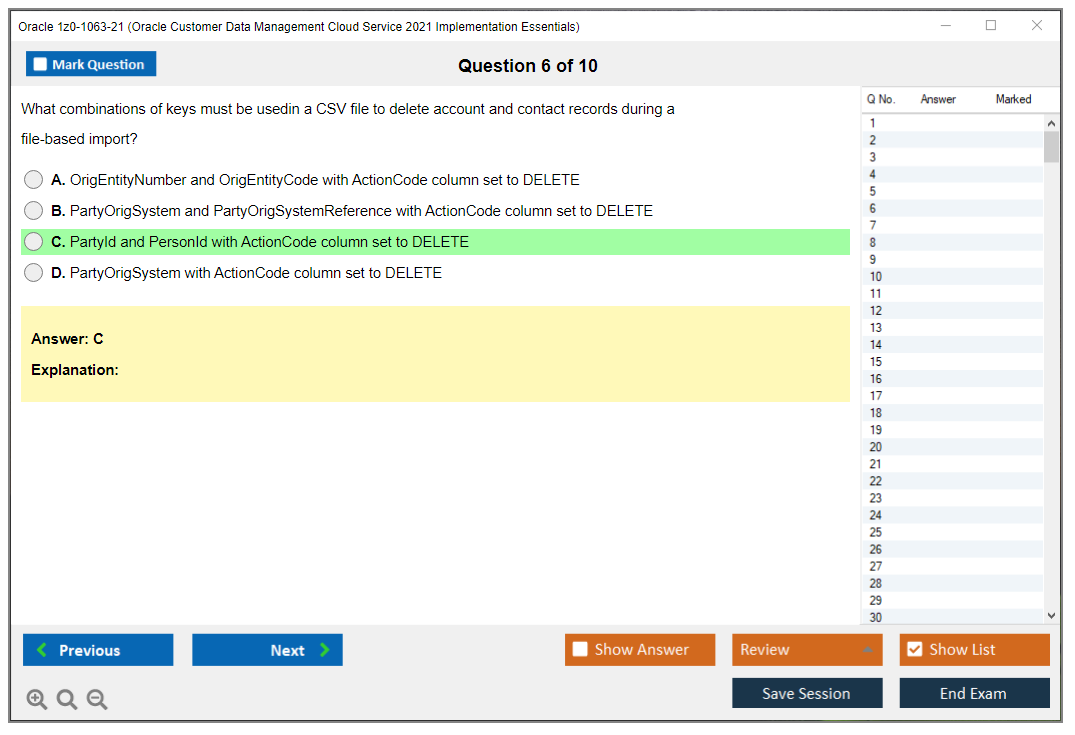Click the green back arrow on Previous
Image resolution: width=1075 pixels, height=735 pixels.
[x=40, y=649]
